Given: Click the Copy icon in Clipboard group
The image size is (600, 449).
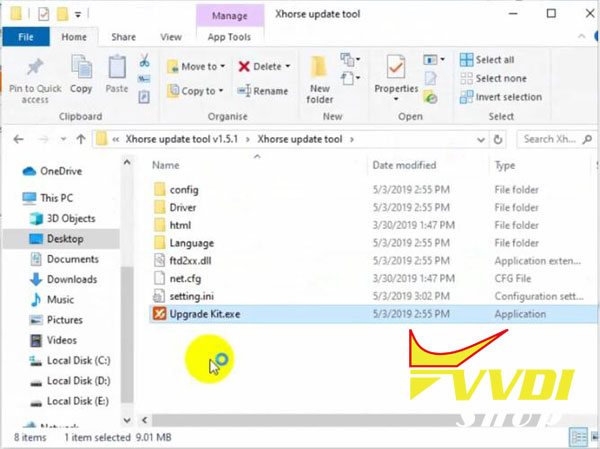Looking at the screenshot, I should [81, 67].
